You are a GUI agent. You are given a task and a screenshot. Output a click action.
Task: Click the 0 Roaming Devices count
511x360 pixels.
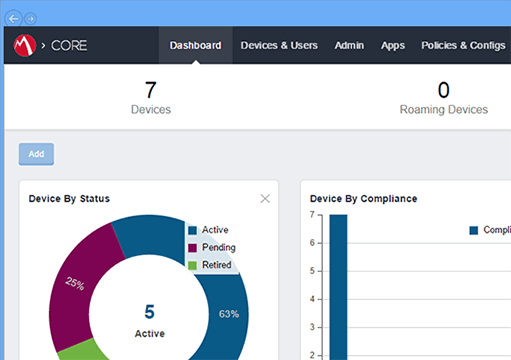pyautogui.click(x=444, y=97)
